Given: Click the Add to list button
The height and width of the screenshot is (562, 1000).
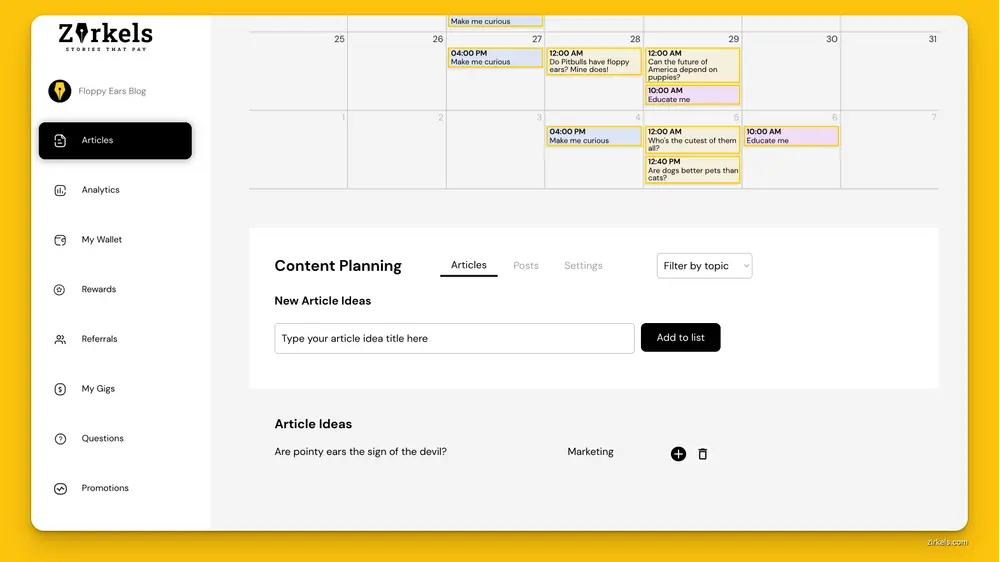Looking at the screenshot, I should 680,337.
